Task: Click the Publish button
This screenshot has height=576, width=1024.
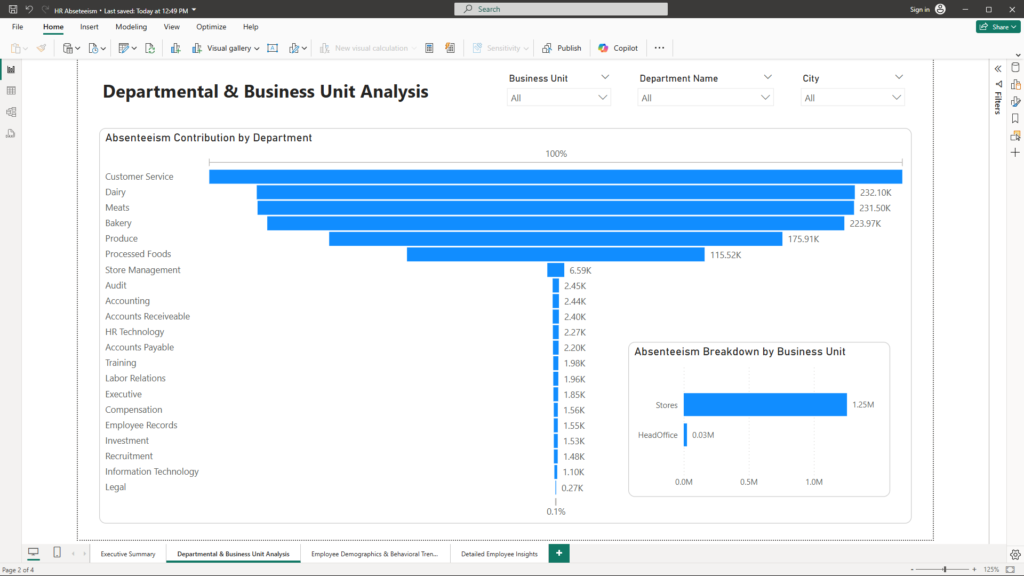Action: (x=561, y=48)
